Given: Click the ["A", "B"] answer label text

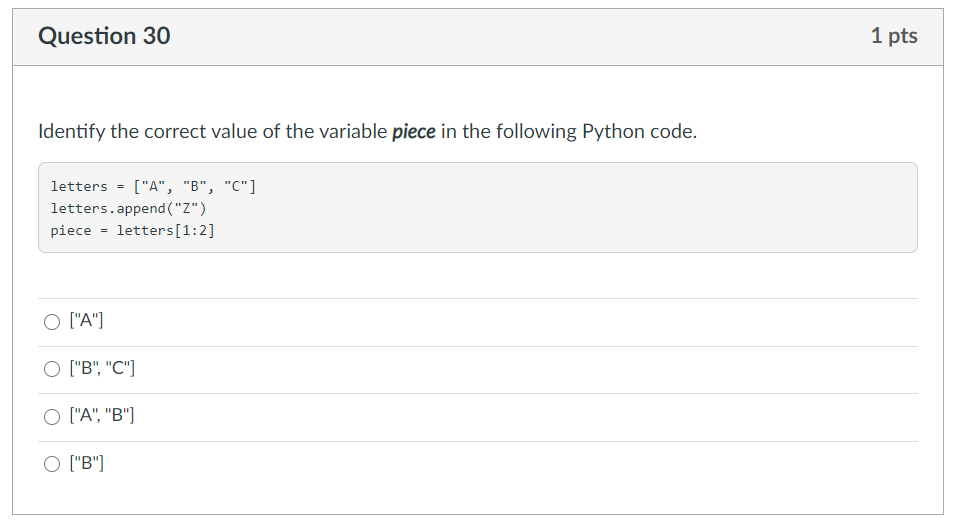Looking at the screenshot, I should coord(103,416).
